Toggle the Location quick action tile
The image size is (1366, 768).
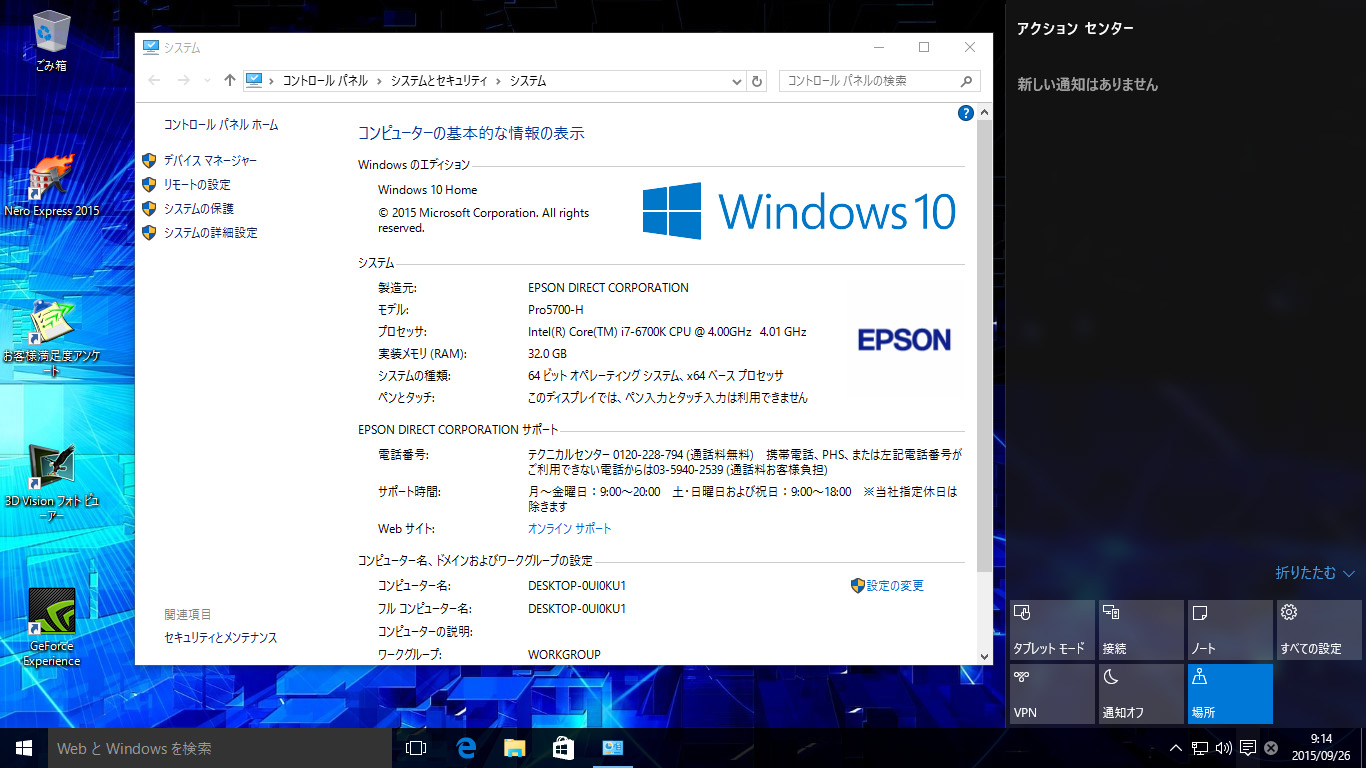tap(1230, 694)
